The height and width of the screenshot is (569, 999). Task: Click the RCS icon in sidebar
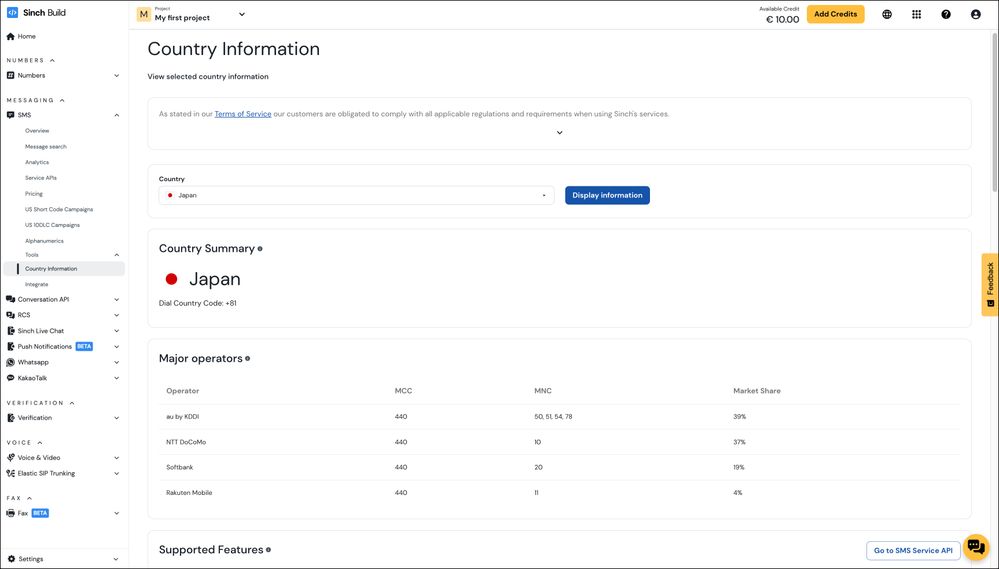coord(10,315)
